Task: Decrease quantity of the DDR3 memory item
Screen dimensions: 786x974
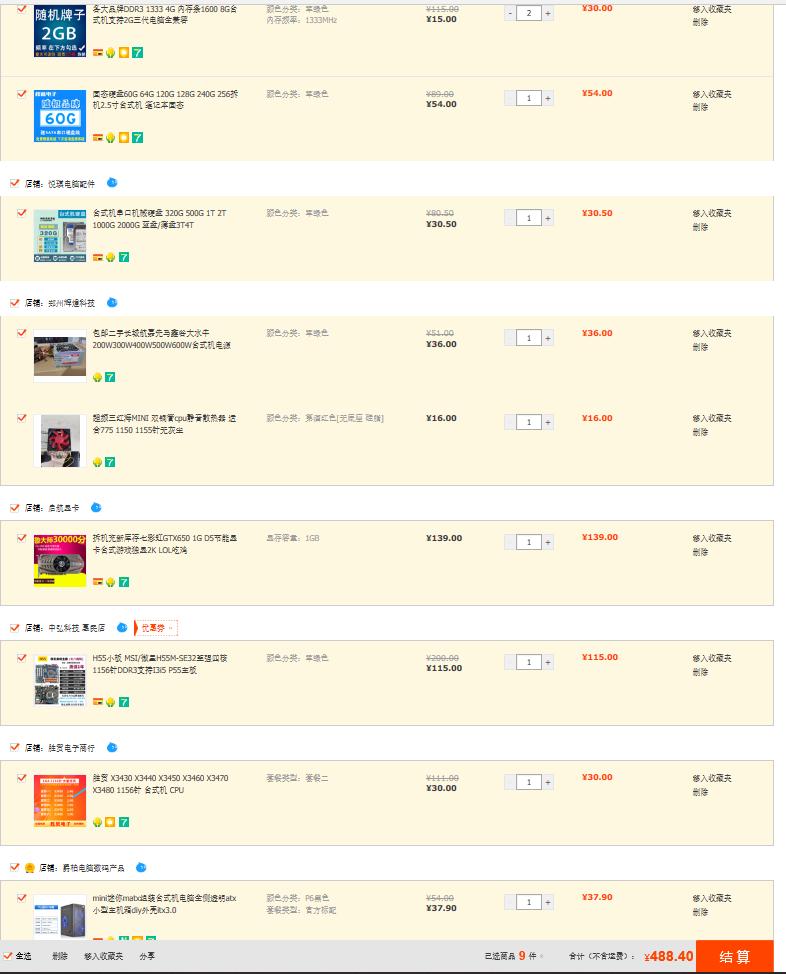Action: [510, 15]
